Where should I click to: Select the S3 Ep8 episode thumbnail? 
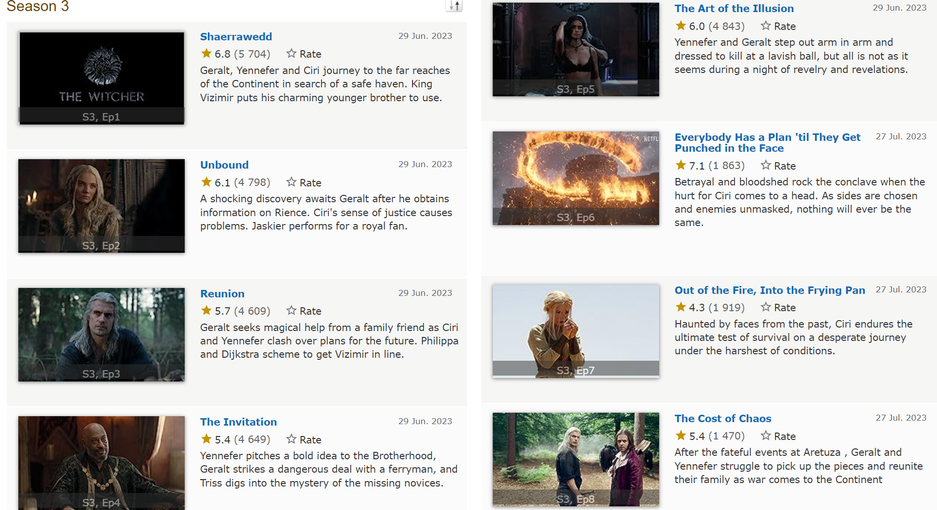point(575,459)
